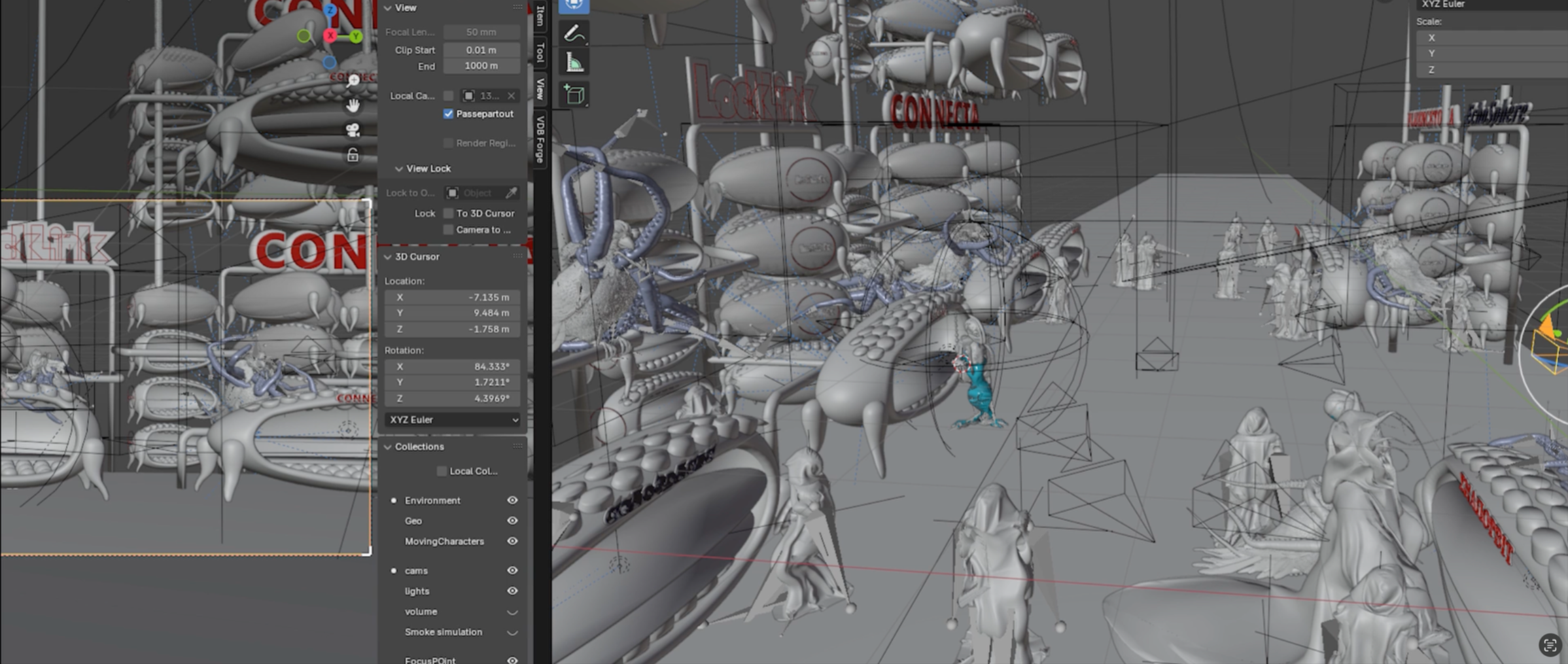Toggle camera view with the camera icon
This screenshot has height=664, width=1568.
[353, 130]
